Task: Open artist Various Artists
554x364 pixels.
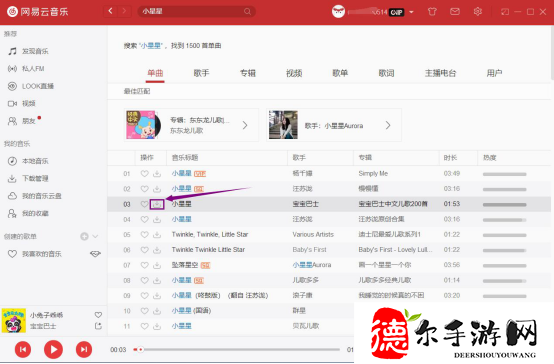Action: pyautogui.click(x=313, y=235)
